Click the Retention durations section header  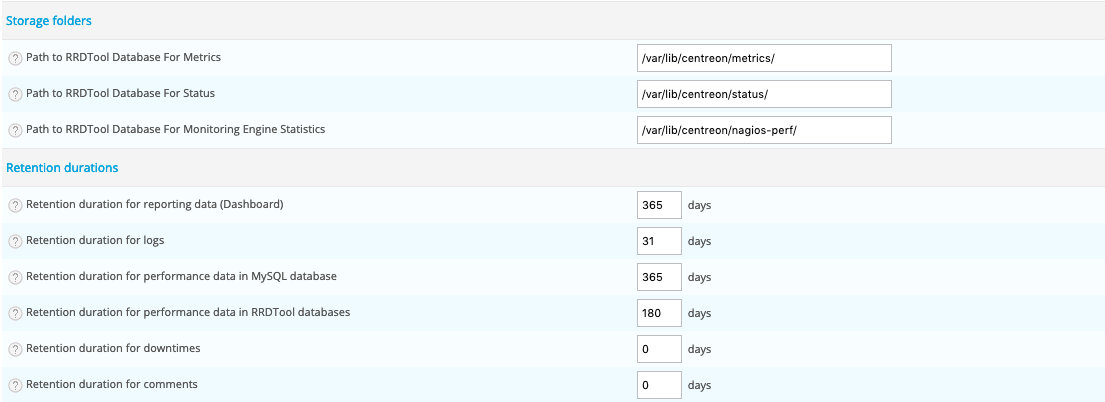pos(62,168)
